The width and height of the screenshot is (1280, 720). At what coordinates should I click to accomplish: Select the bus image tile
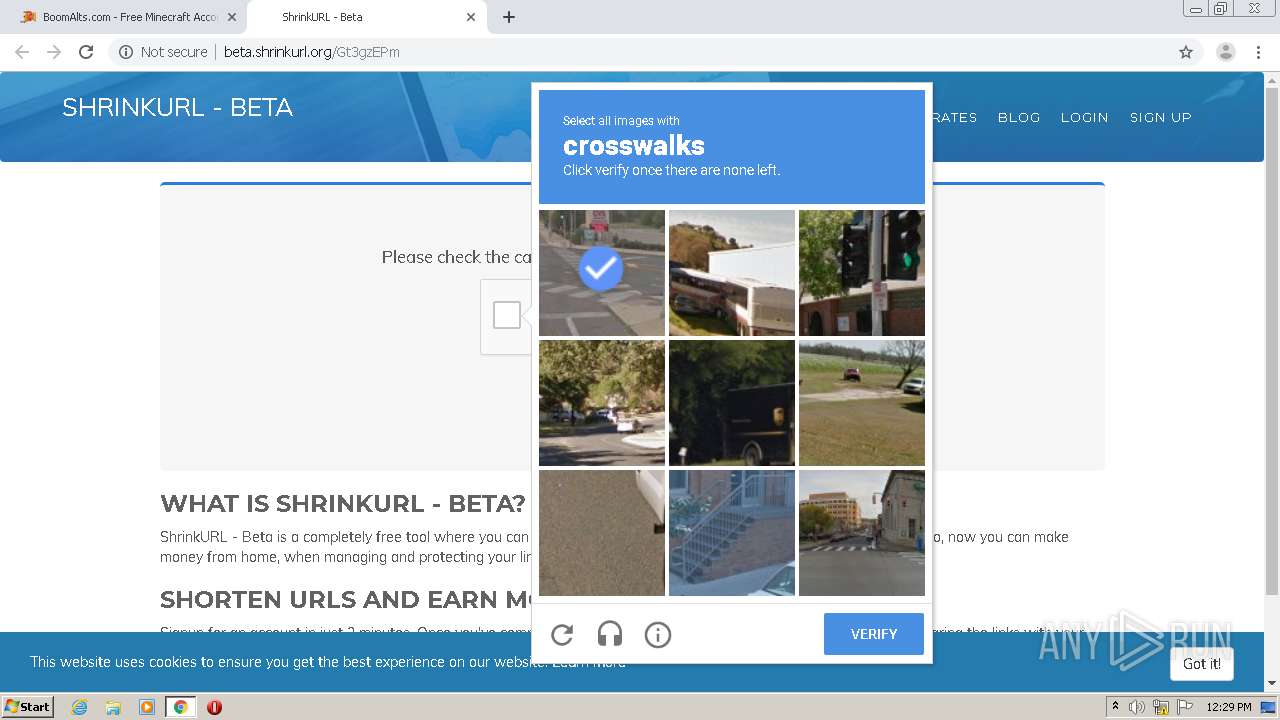[732, 273]
